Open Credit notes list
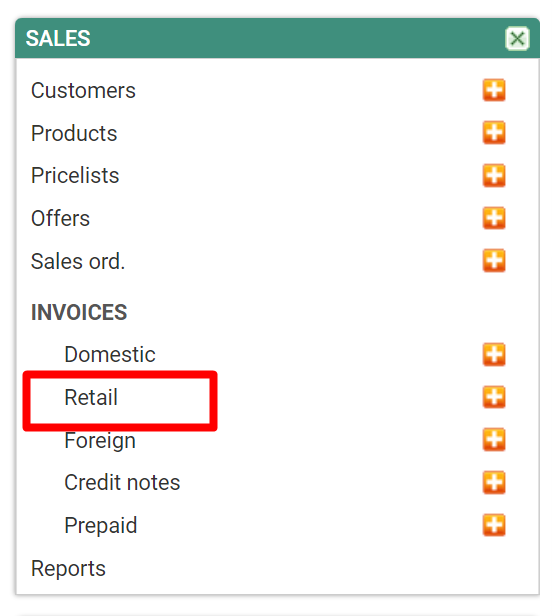Image resolution: width=552 pixels, height=616 pixels. coord(122,482)
